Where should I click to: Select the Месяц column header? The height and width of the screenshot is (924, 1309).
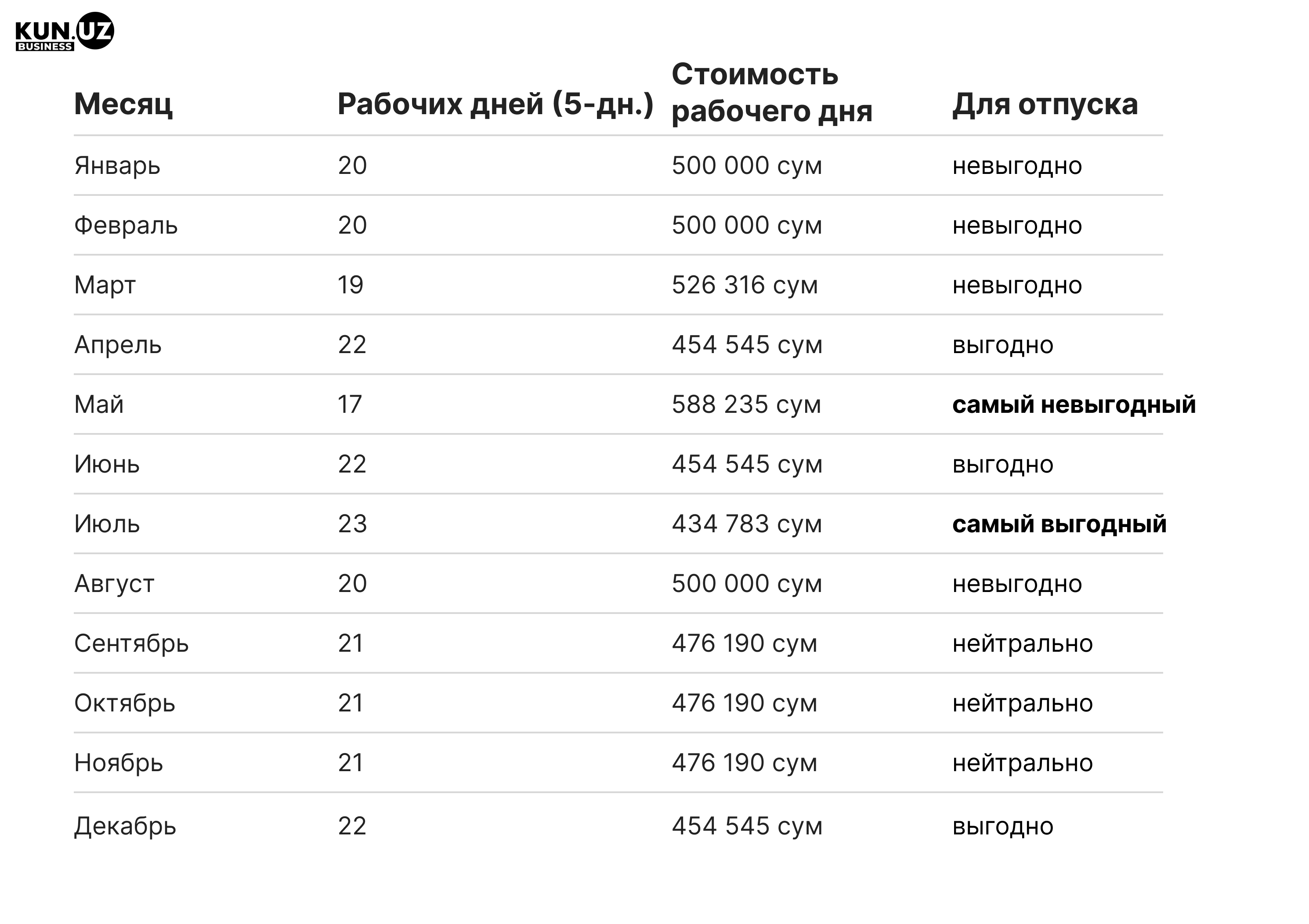coord(123,104)
